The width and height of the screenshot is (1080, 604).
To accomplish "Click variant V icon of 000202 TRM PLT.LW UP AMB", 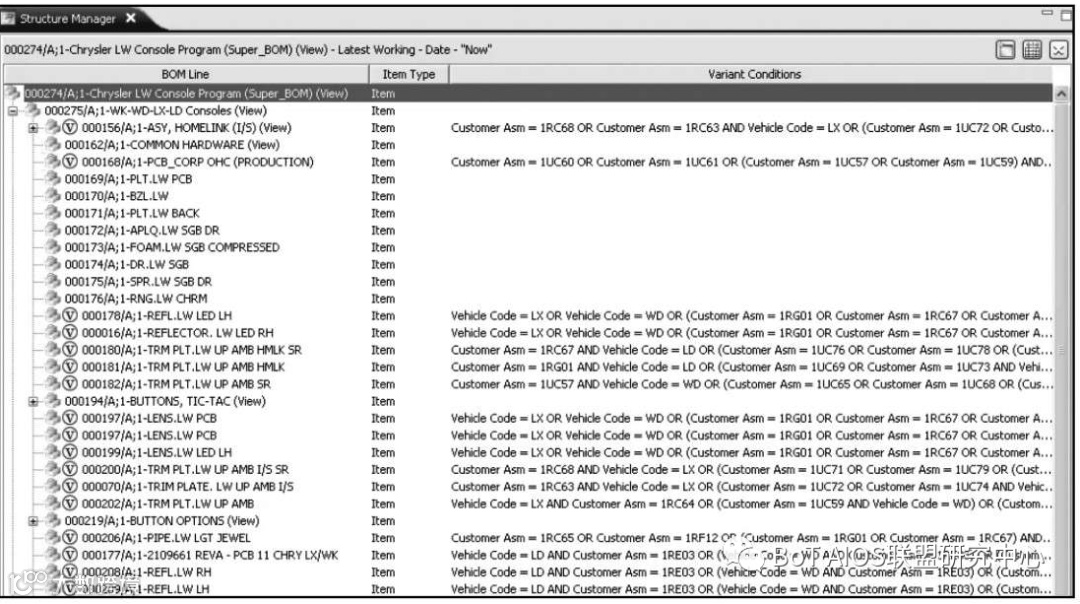I will [70, 503].
